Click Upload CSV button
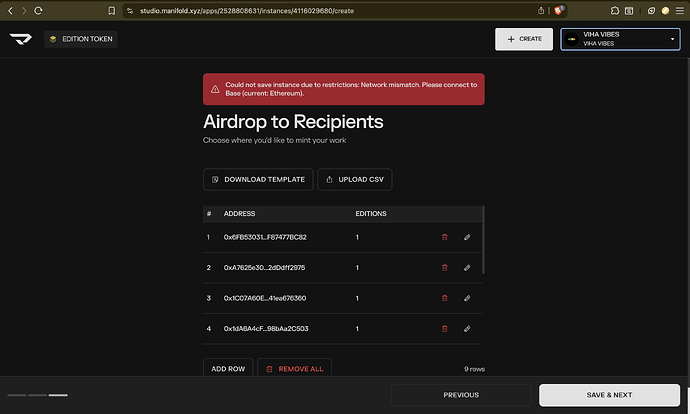The image size is (690, 414). (x=355, y=180)
